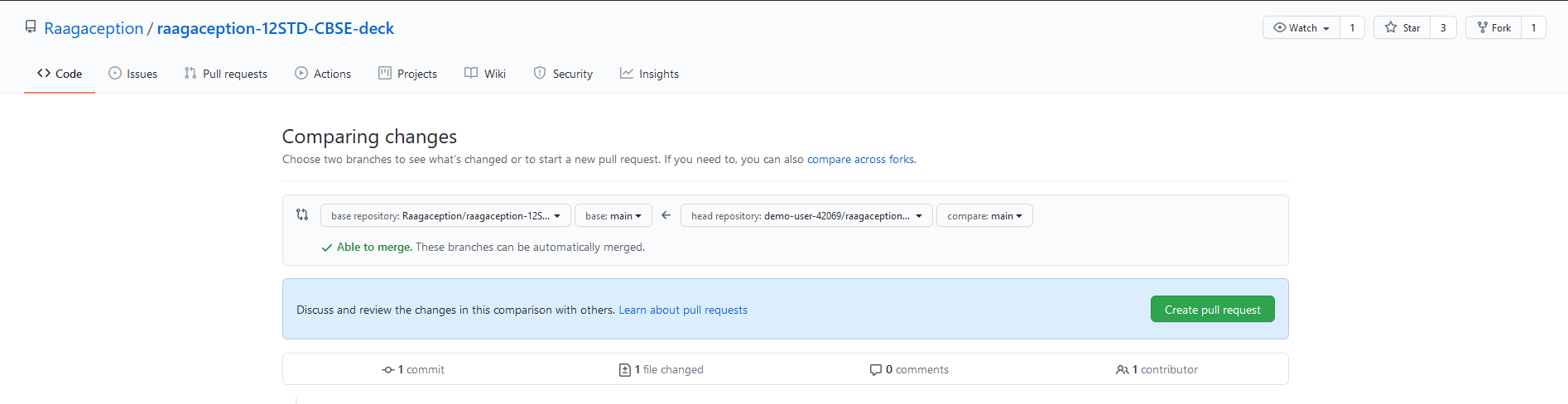
Task: Open the compare: main branch selector
Action: (984, 215)
